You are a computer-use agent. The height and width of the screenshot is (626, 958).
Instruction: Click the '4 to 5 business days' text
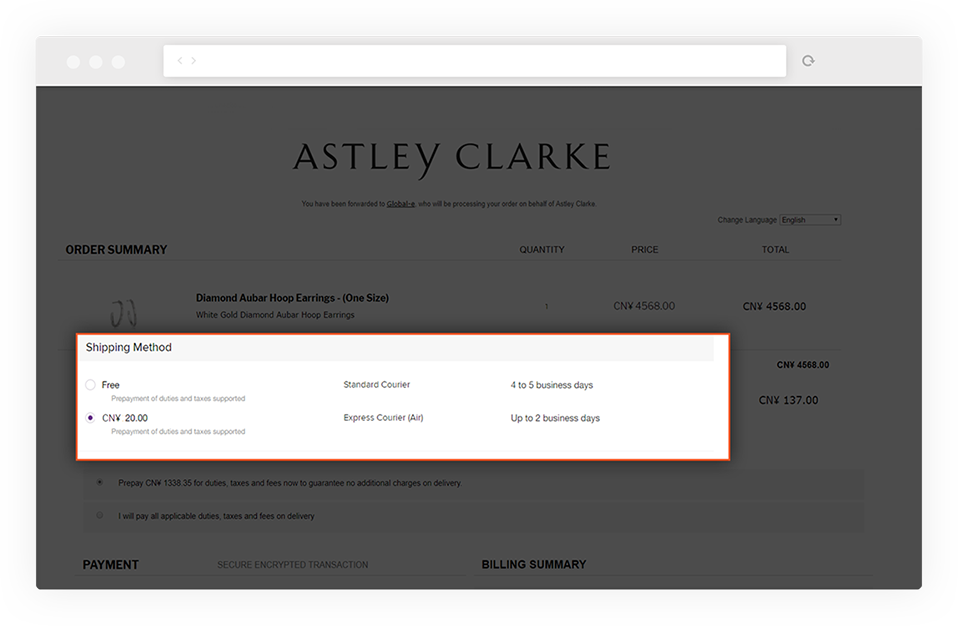click(x=552, y=385)
